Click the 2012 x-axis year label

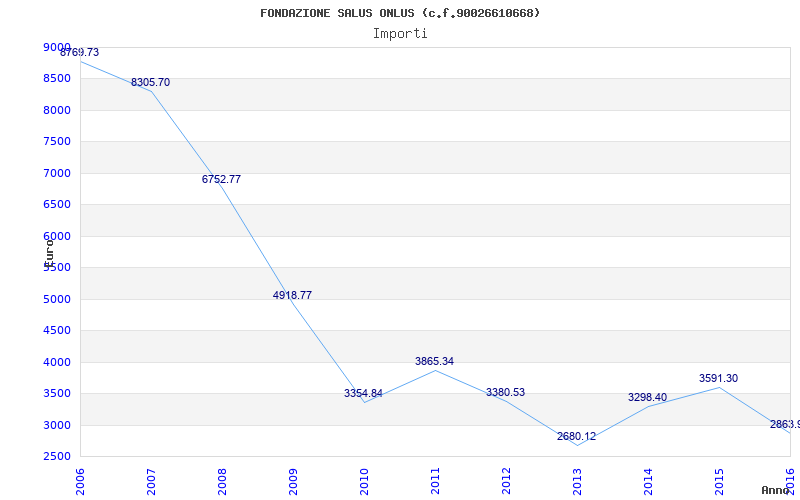[x=506, y=481]
